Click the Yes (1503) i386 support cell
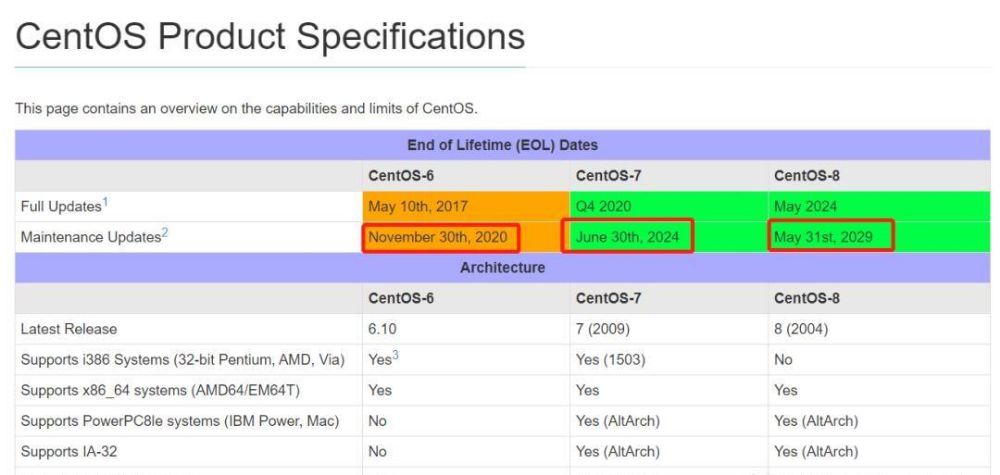This screenshot has width=1000, height=475. pyautogui.click(x=610, y=360)
